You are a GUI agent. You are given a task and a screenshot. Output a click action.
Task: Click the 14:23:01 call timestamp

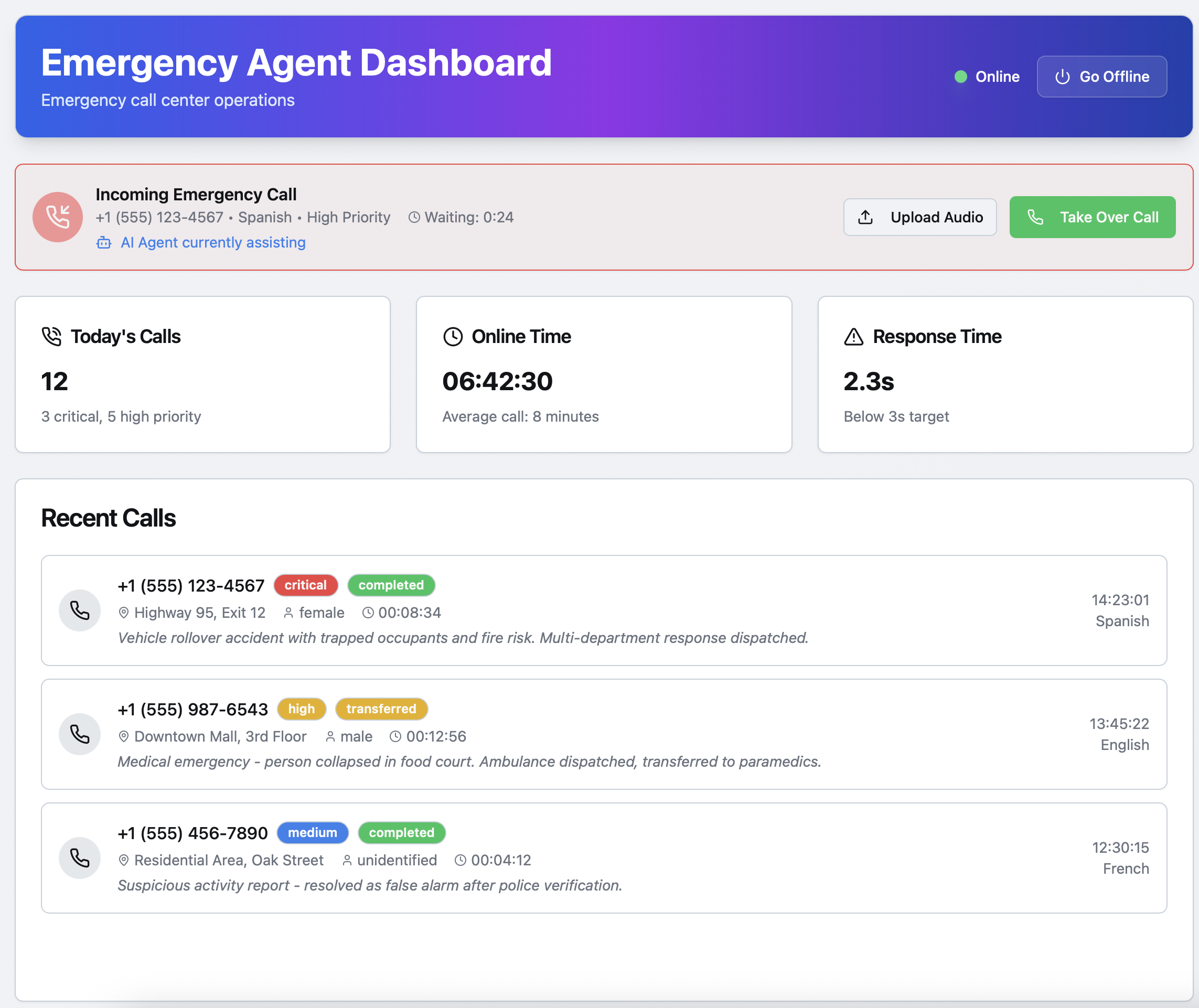(1120, 600)
